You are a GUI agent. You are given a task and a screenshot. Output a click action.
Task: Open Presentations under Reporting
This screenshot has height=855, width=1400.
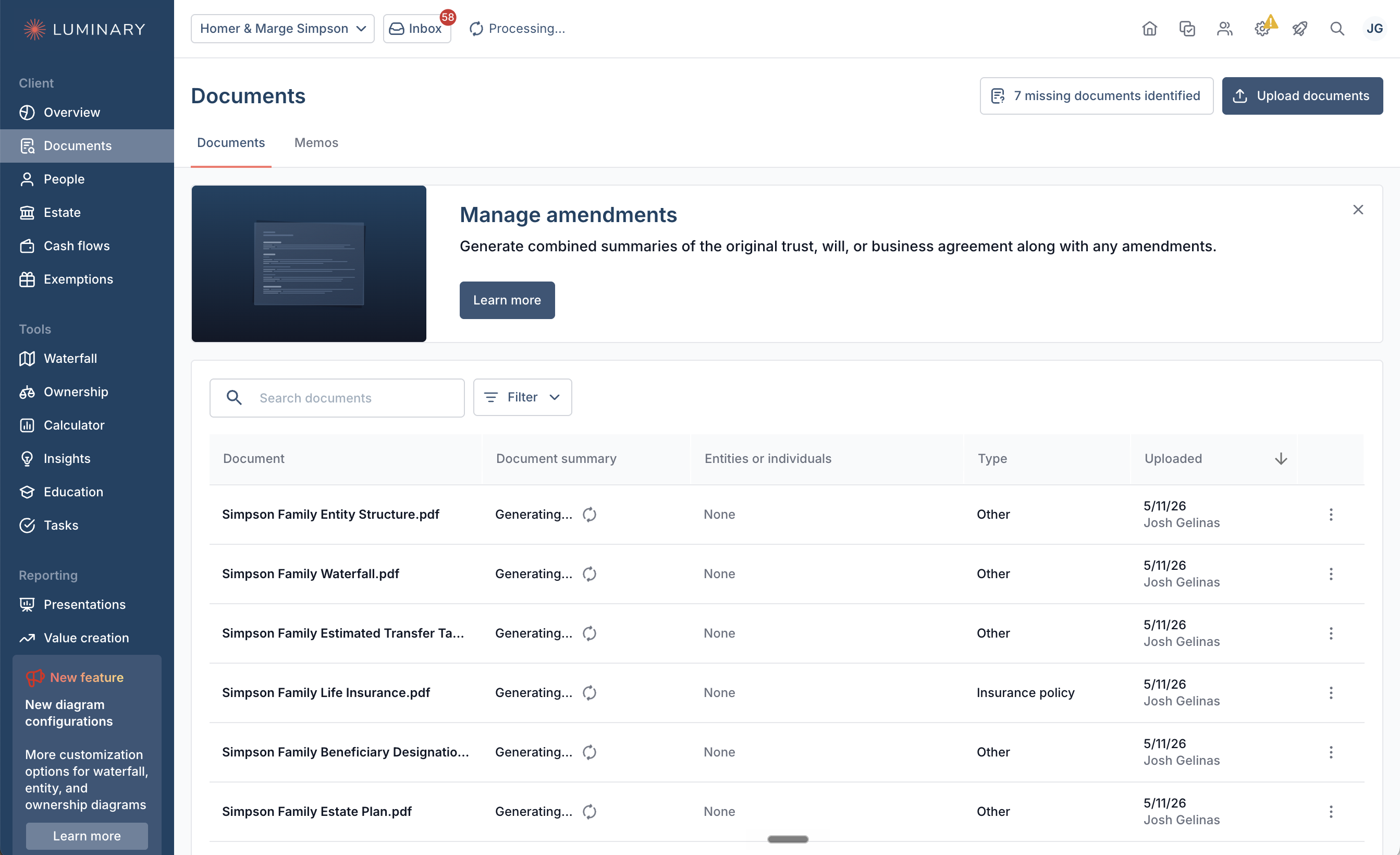click(87, 604)
